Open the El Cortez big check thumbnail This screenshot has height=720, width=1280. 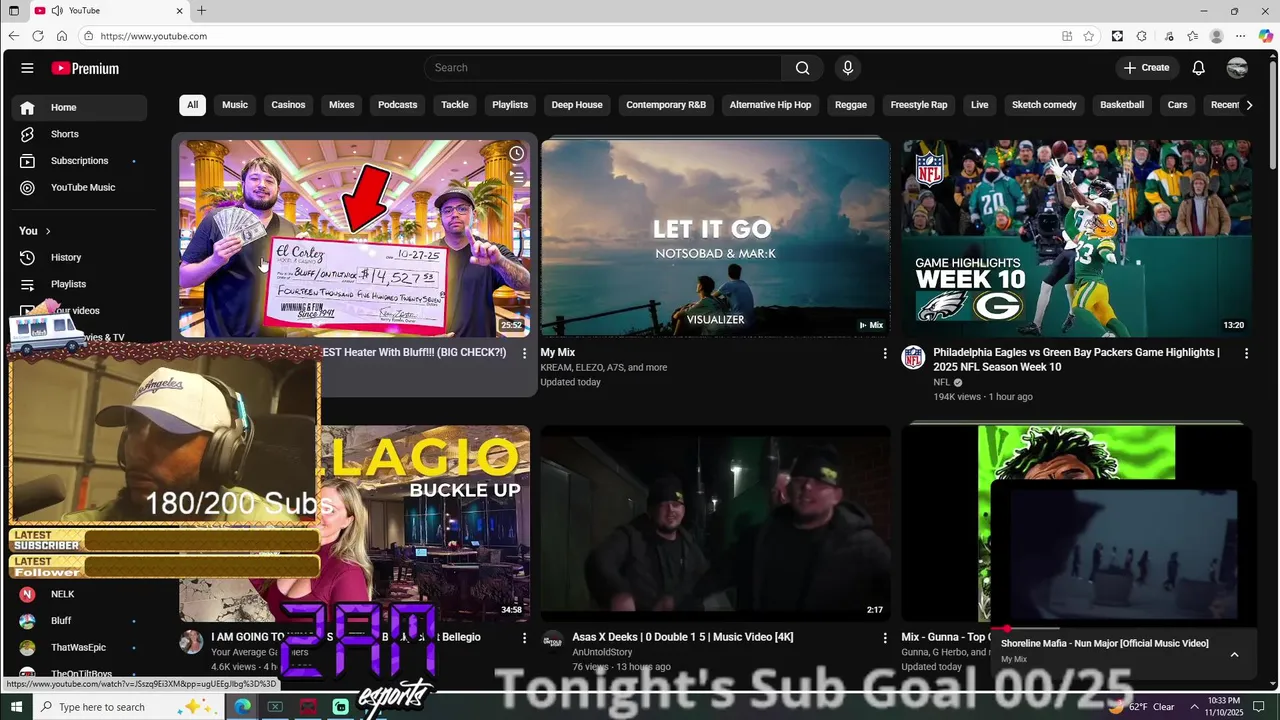tap(355, 238)
